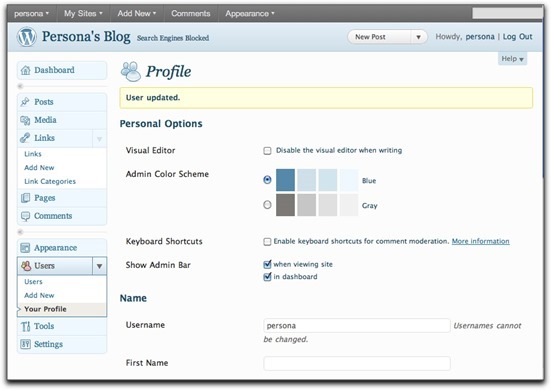Open My Sites top bar menu
The width and height of the screenshot is (551, 390).
(83, 13)
